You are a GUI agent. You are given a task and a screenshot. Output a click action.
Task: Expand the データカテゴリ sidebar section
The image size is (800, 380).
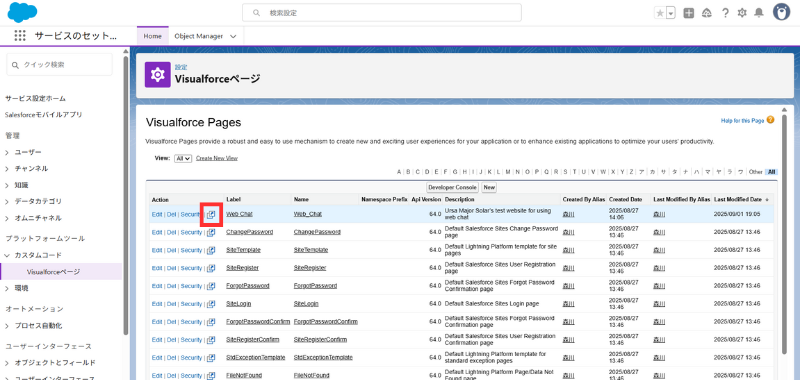[8, 201]
